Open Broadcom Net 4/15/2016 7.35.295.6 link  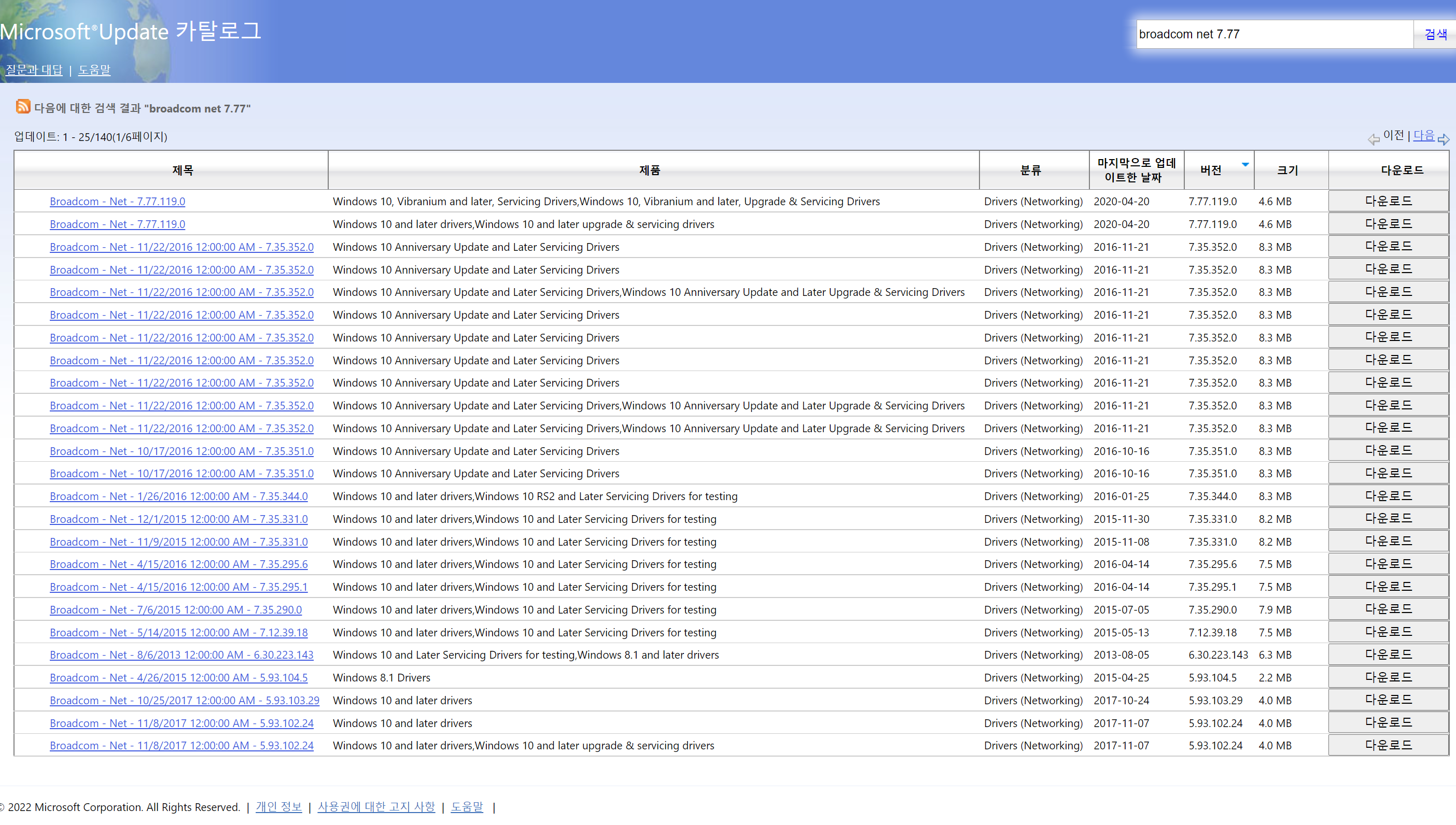click(178, 564)
